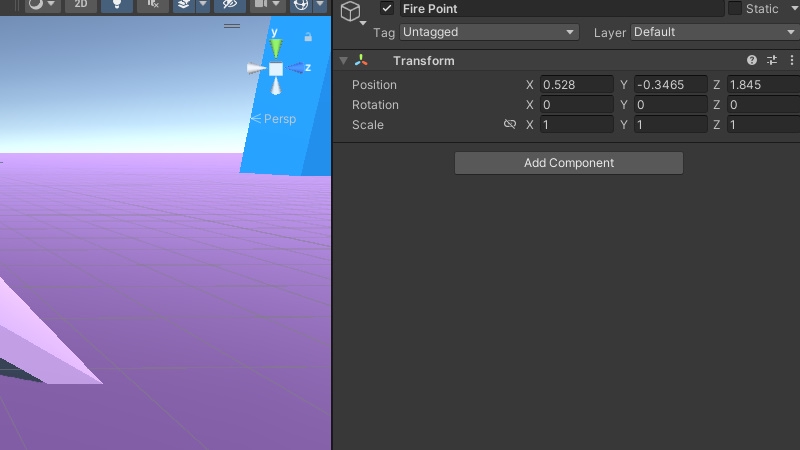The width and height of the screenshot is (800, 450).
Task: Toggle scene gizmo rotation lock
Action: click(308, 37)
